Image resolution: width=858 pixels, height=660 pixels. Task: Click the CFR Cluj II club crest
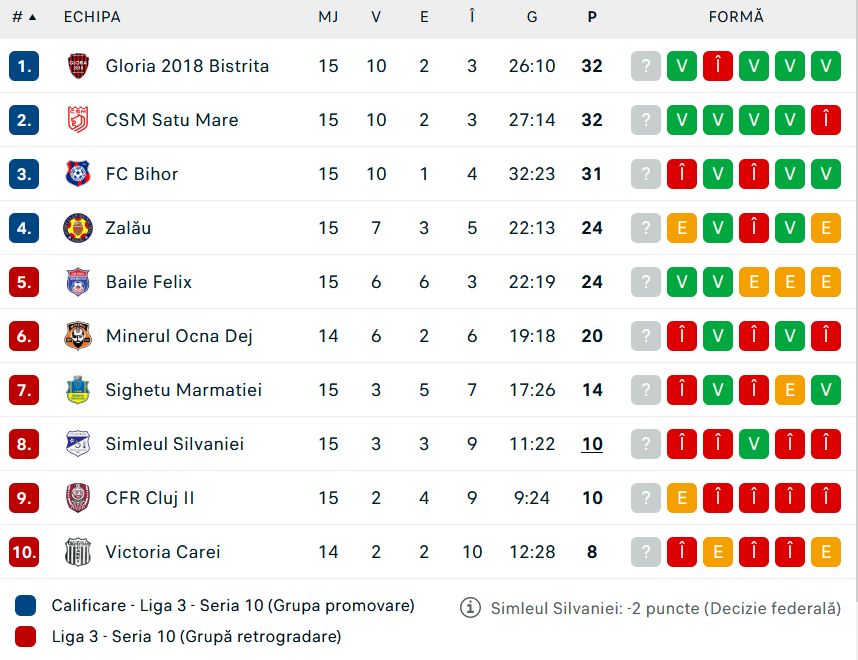pyautogui.click(x=77, y=498)
